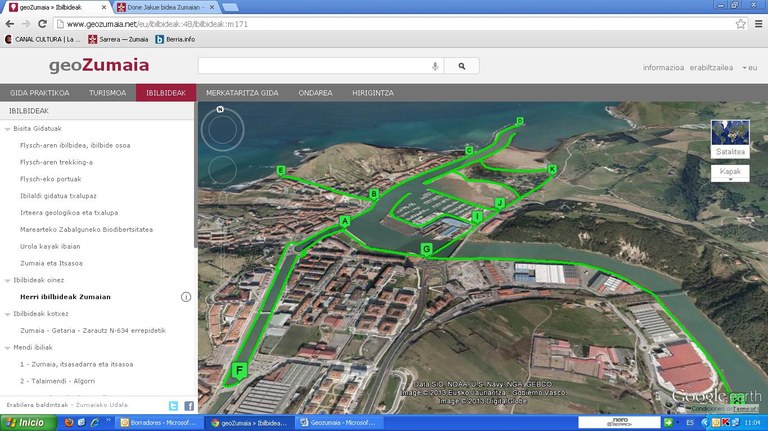Click map marker F

(x=240, y=371)
